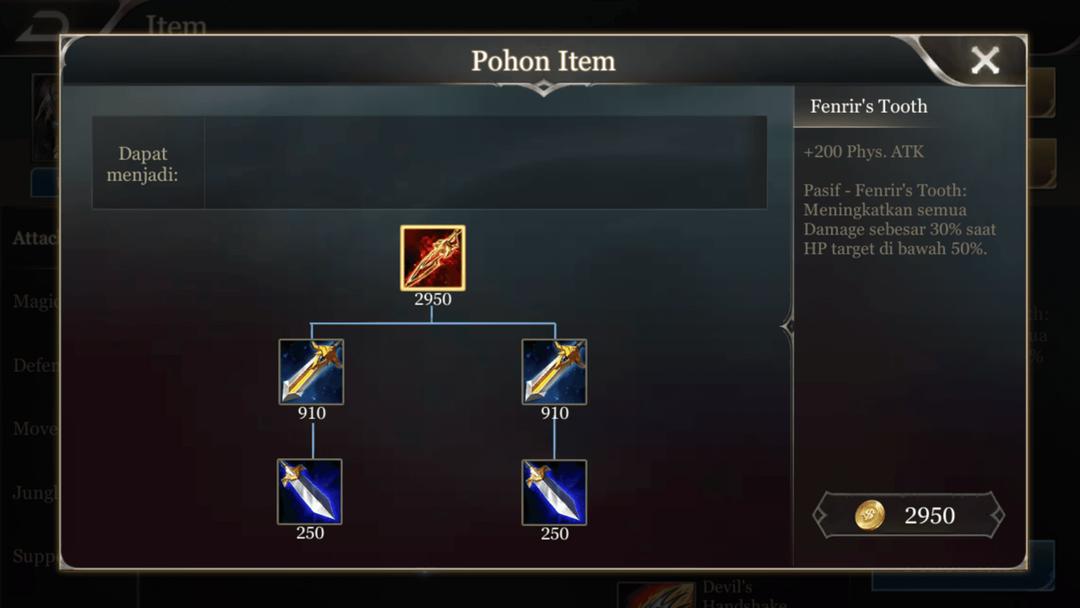Switch to the Magic category tab
This screenshot has height=608, width=1080.
click(34, 302)
